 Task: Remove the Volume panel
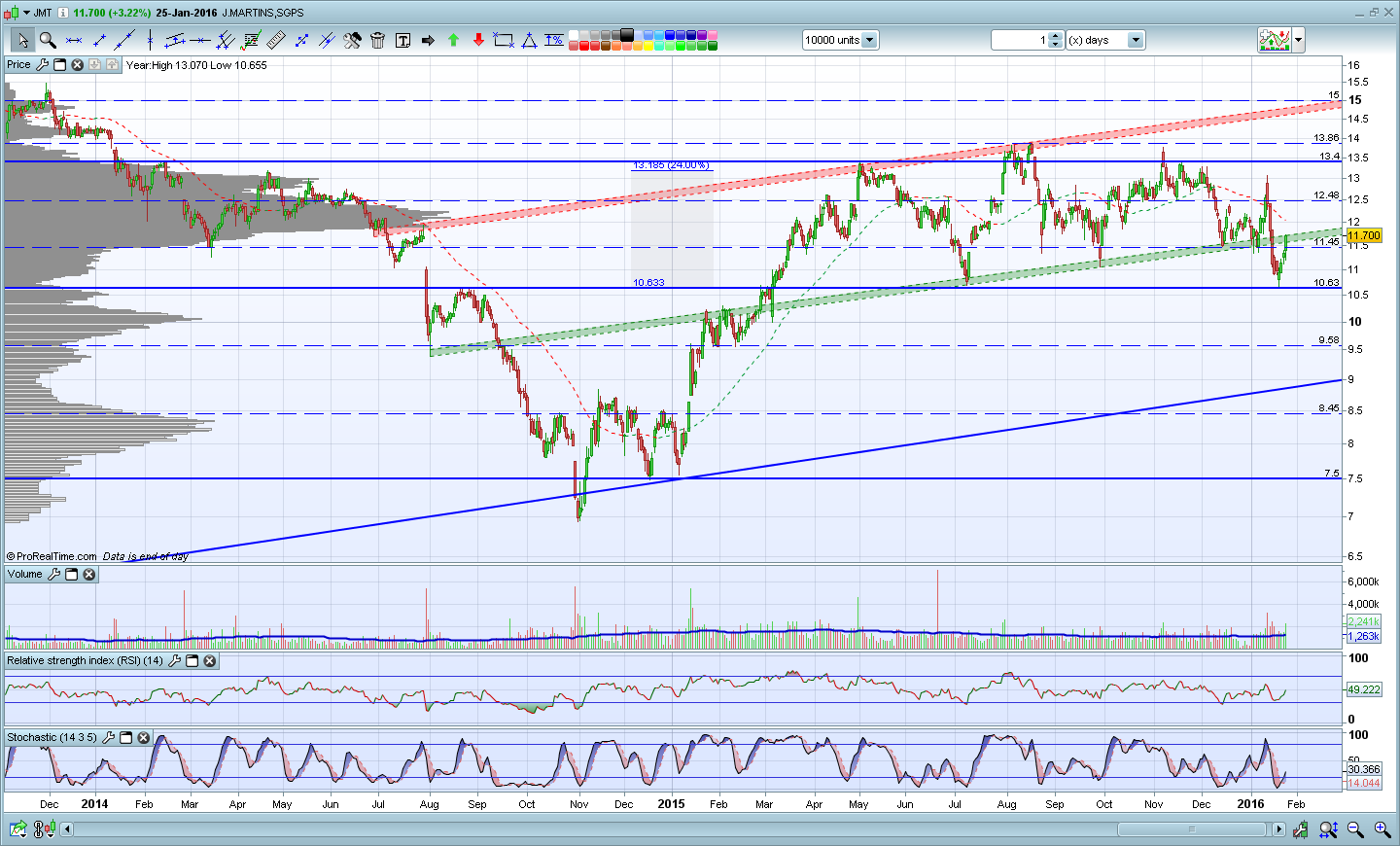[88, 575]
